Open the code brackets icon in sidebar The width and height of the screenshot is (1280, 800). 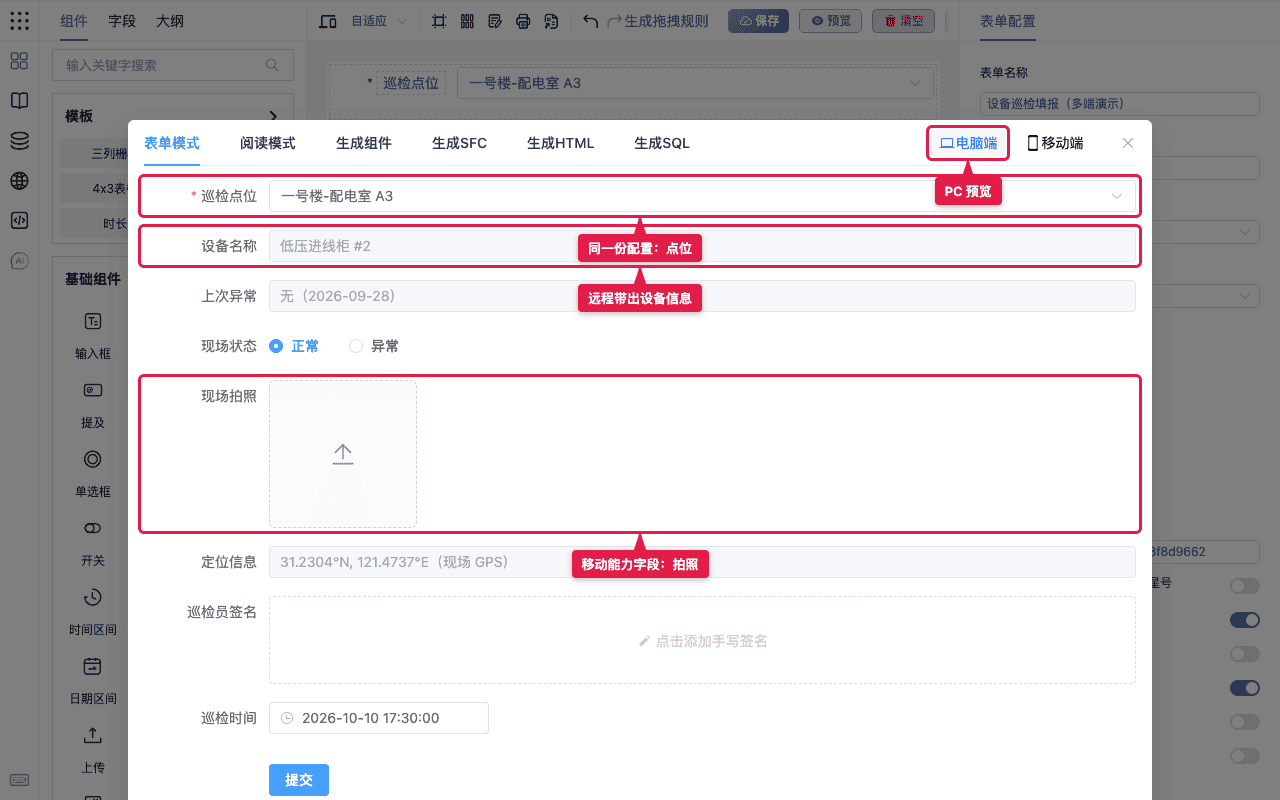19,221
